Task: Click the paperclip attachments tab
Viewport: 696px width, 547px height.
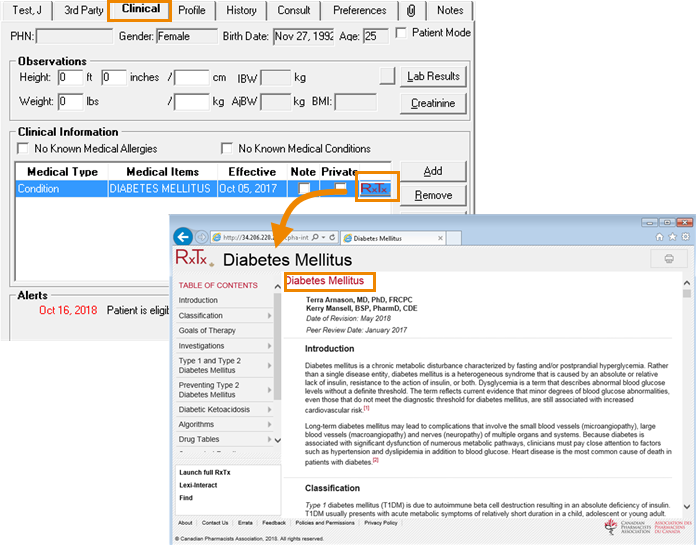Action: [x=411, y=10]
